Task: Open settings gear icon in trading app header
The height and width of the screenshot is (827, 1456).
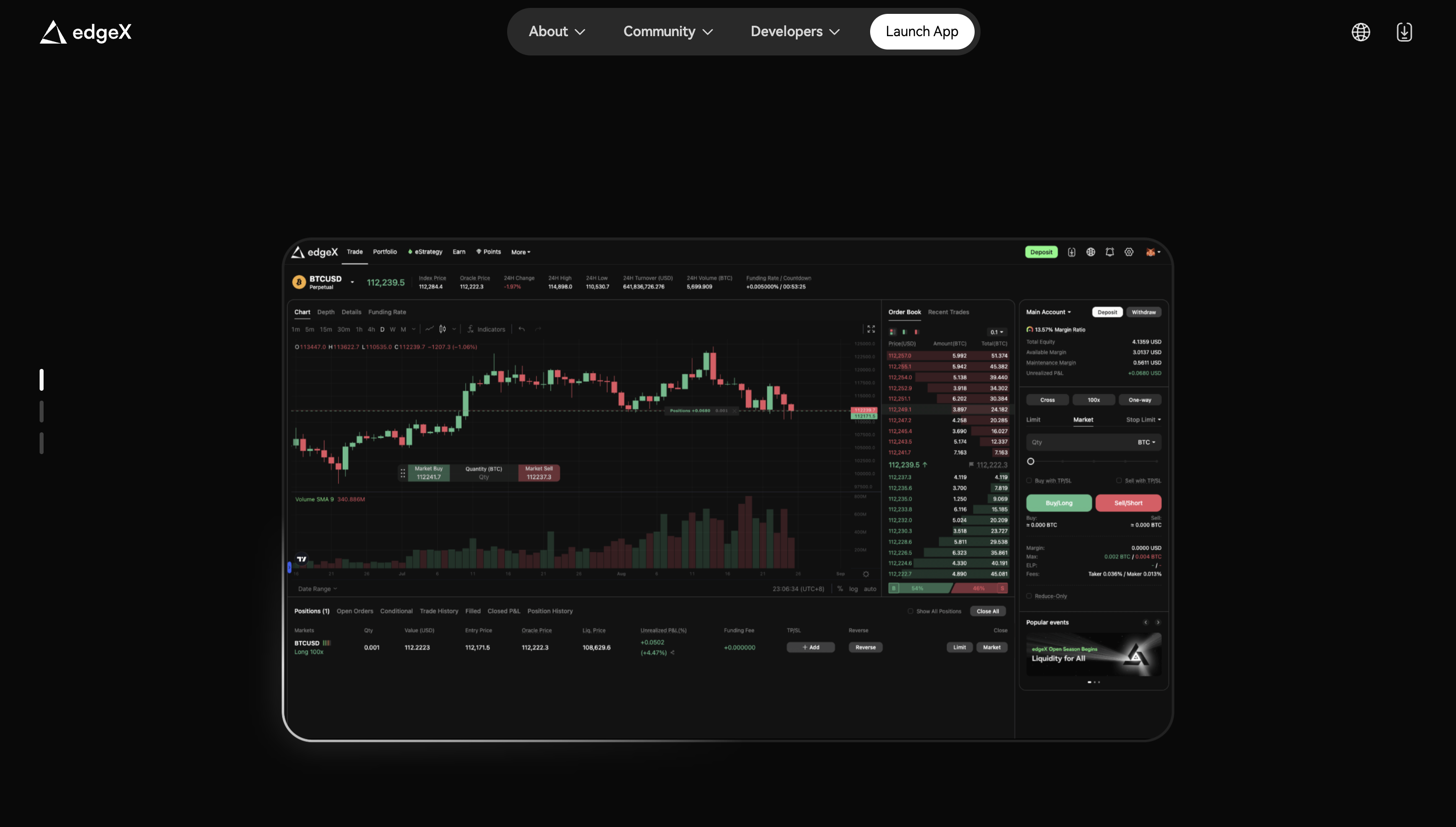Action: 1129,252
